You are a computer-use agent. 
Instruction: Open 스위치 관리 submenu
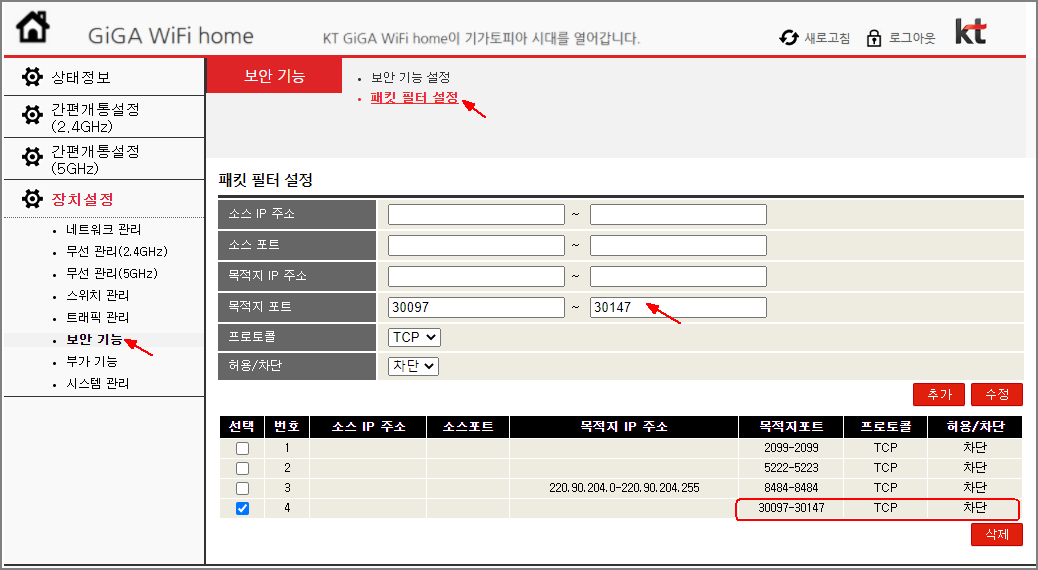97,295
